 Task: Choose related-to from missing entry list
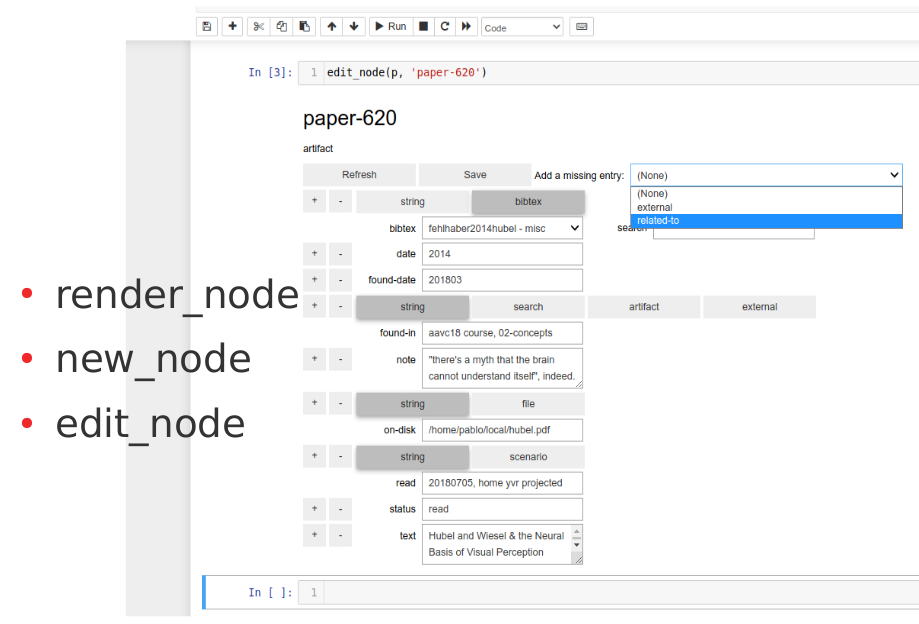tap(766, 221)
